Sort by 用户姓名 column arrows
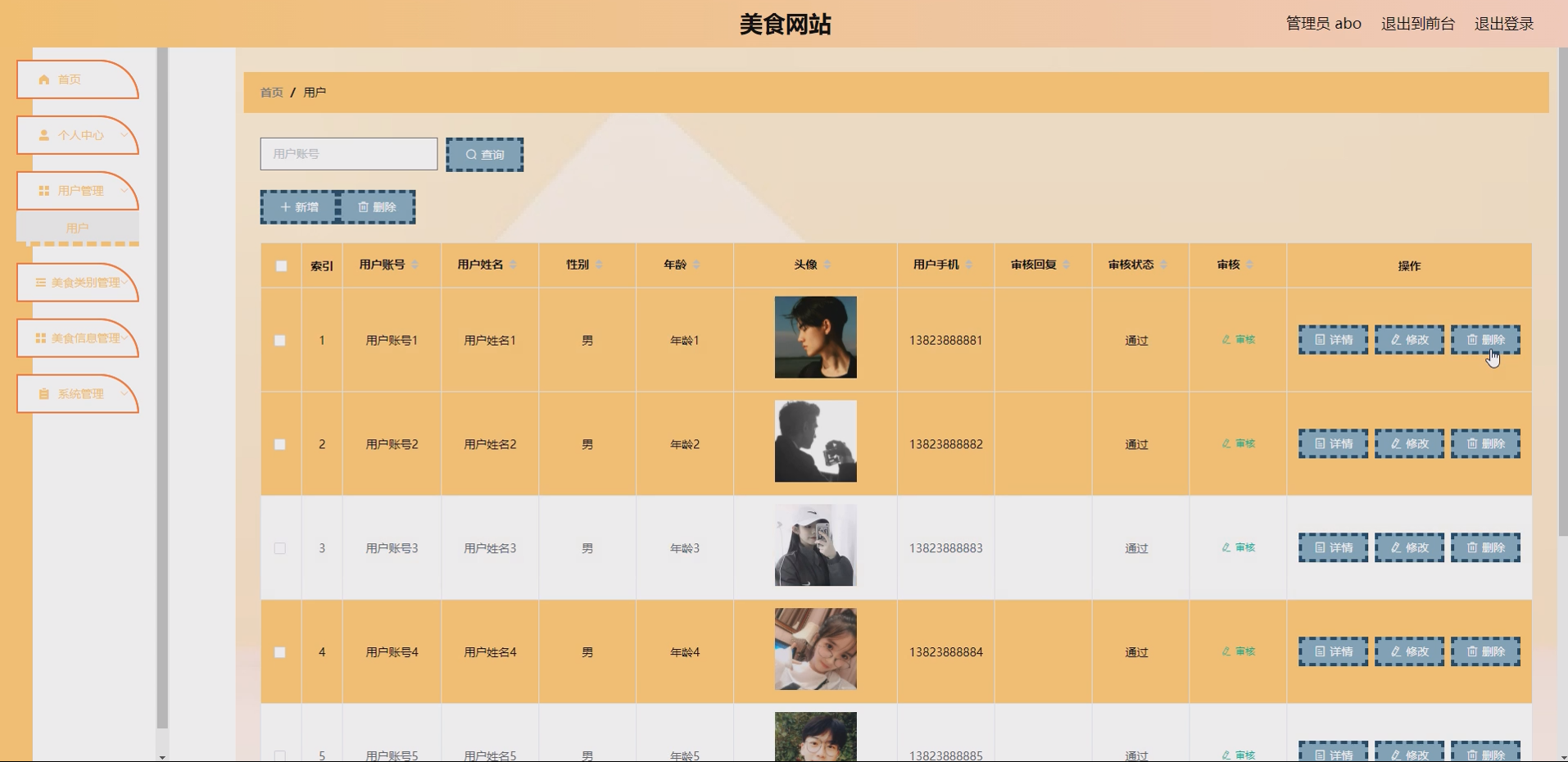The height and width of the screenshot is (762, 1568). coord(513,265)
